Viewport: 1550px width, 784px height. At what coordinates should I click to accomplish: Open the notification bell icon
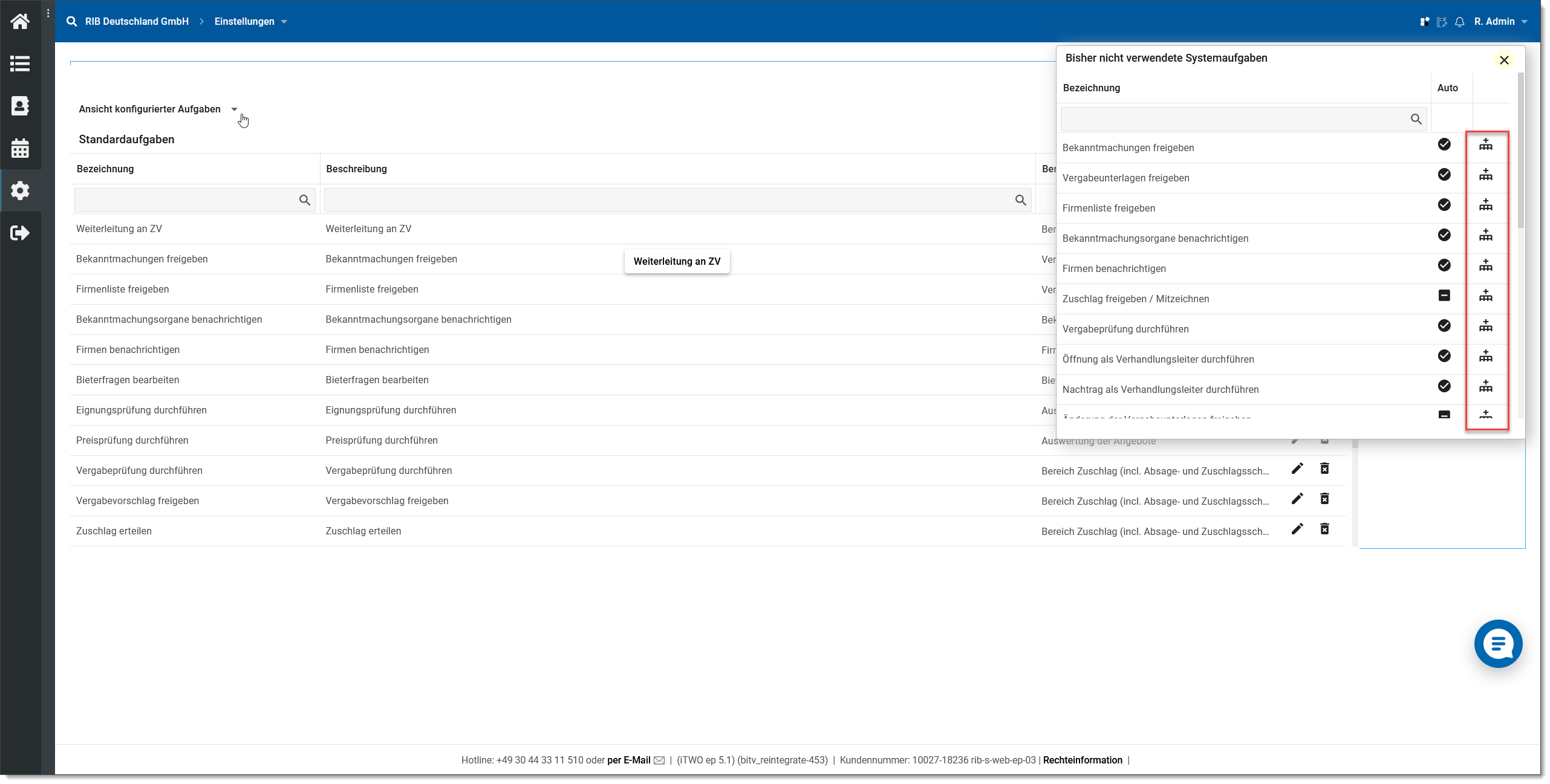[x=1459, y=22]
